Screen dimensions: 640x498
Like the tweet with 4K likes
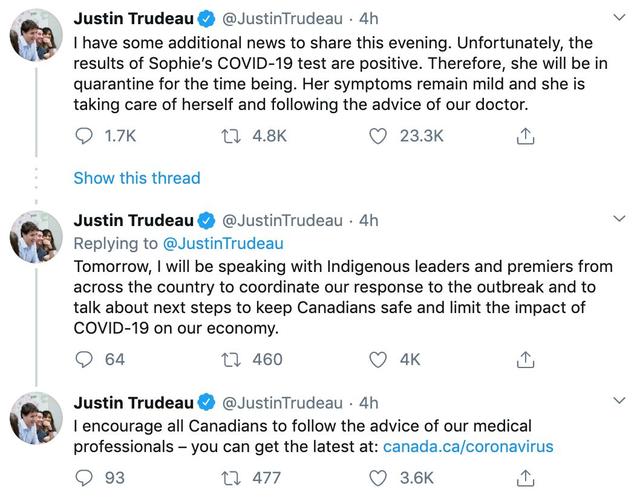coord(378,359)
